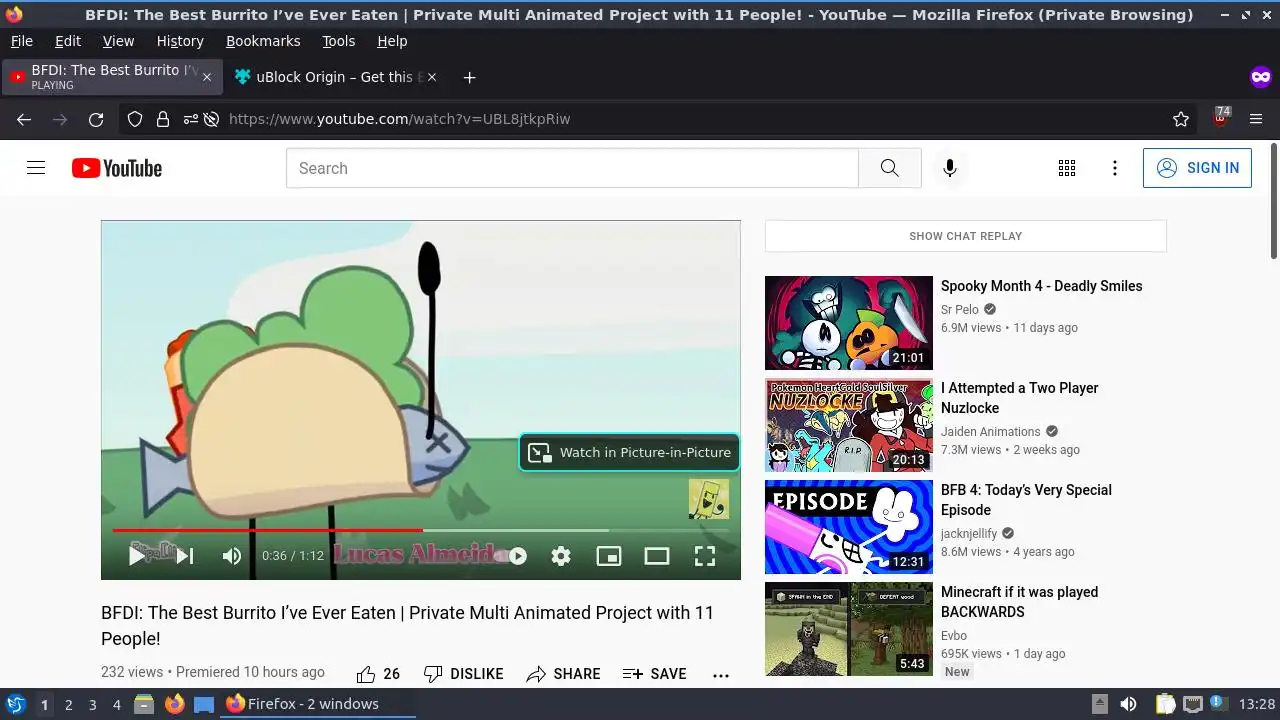
Task: Visit the Sr Pelo channel
Action: click(x=960, y=310)
